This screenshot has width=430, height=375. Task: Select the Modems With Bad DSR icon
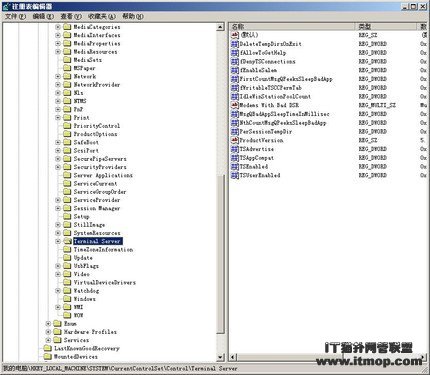click(x=235, y=105)
